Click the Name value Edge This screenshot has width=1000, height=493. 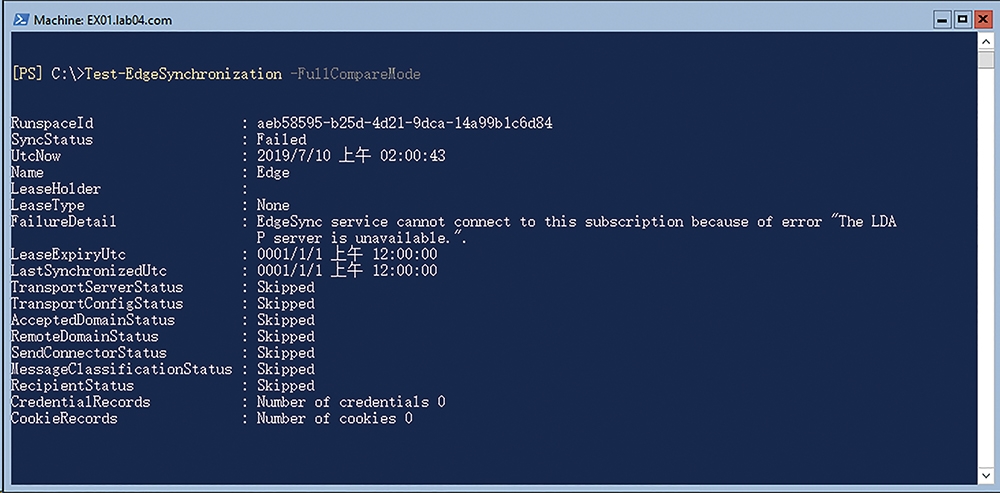point(273,173)
